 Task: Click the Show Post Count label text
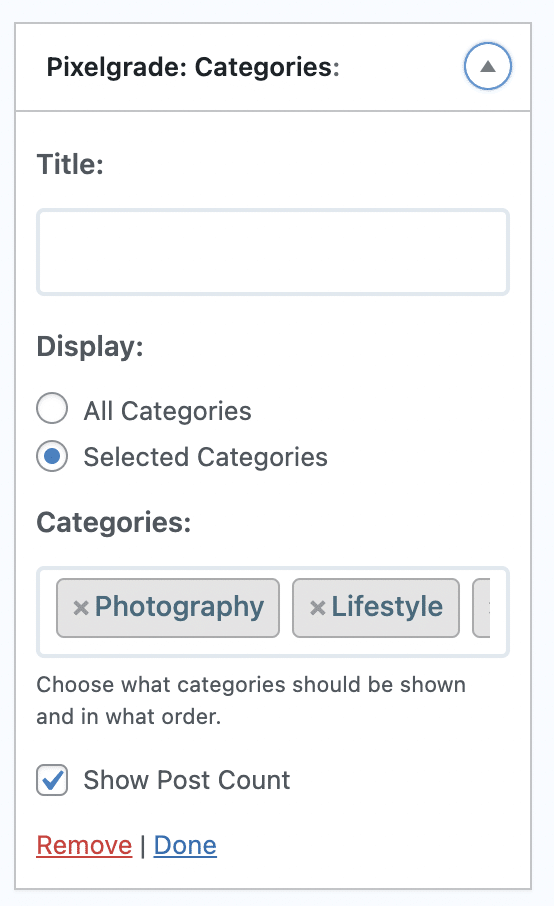[x=187, y=780]
